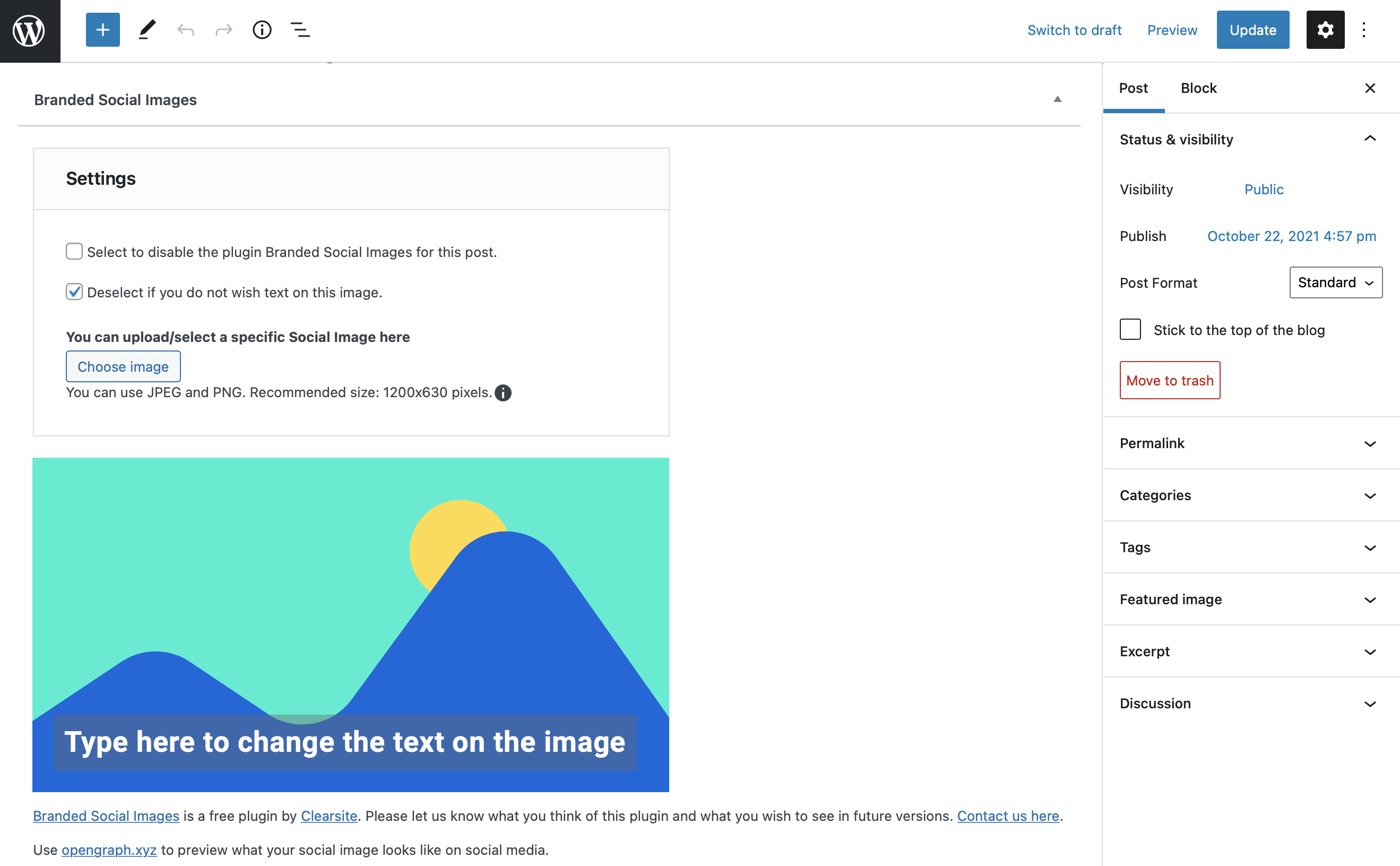Move the post to trash
Image resolution: width=1400 pixels, height=866 pixels.
click(1169, 380)
